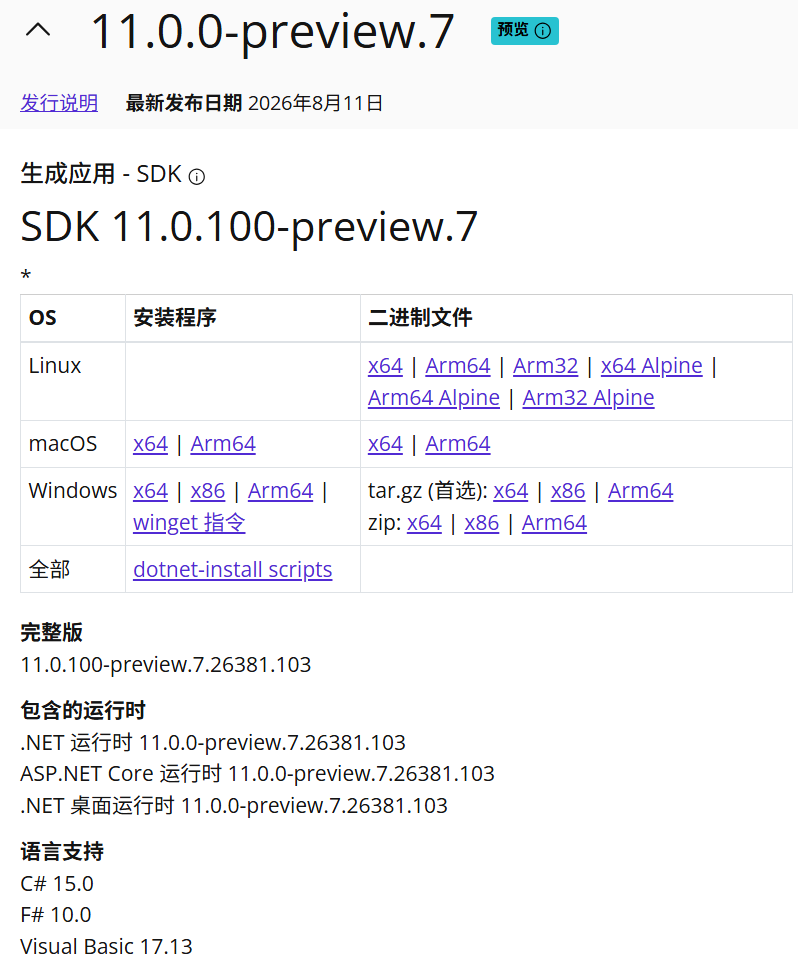Screen dimensions: 798x967
Task: Download Windows x64 installer
Action: tap(150, 491)
